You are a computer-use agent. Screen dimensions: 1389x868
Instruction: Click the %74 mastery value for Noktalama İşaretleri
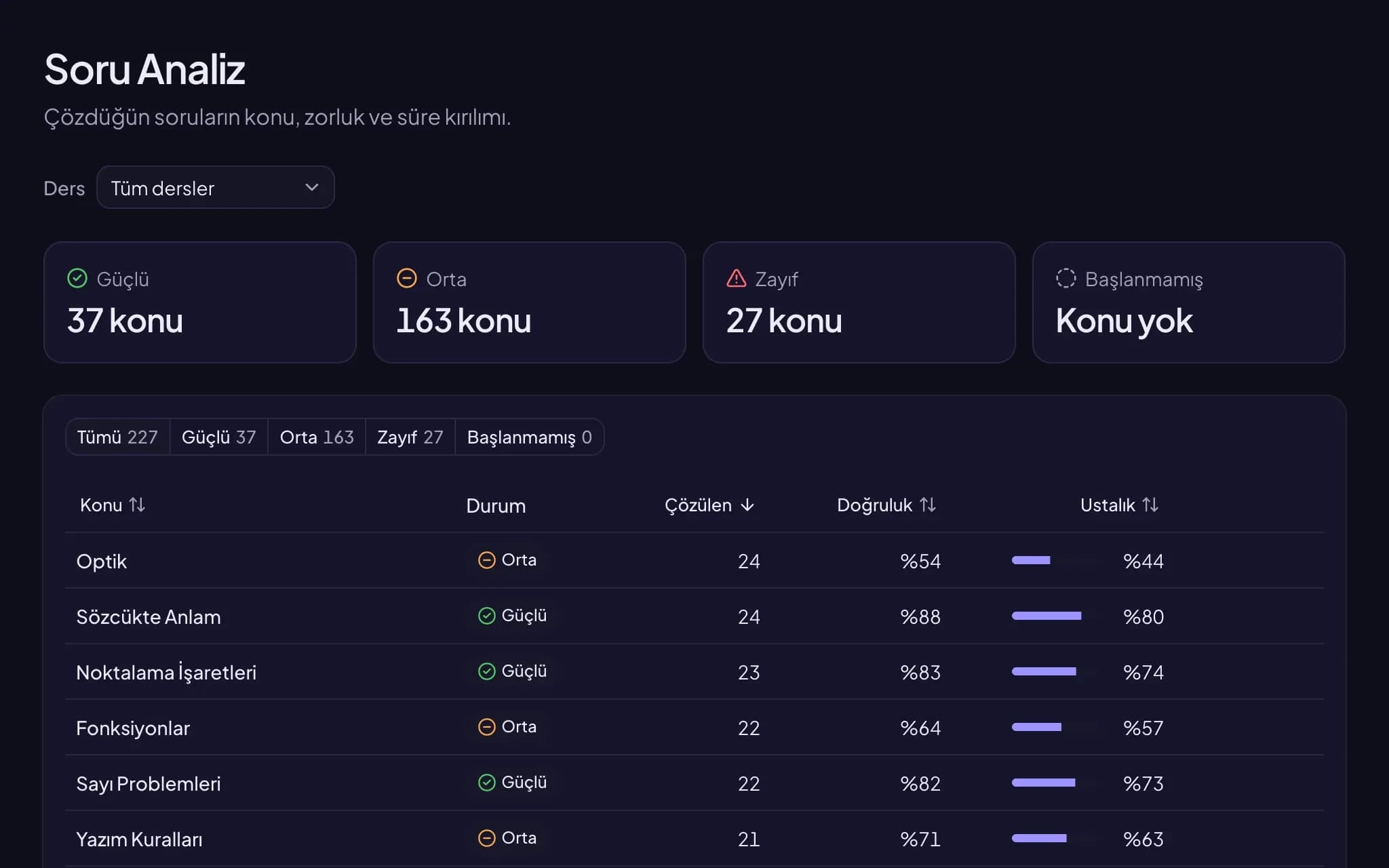(x=1143, y=673)
